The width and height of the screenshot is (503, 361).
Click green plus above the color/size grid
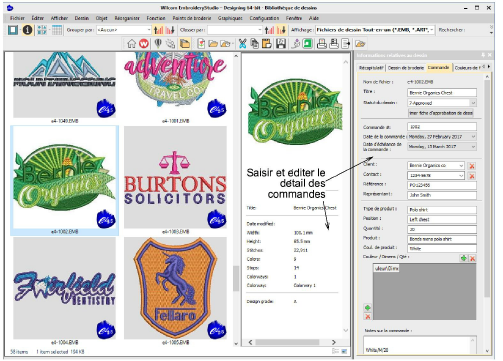coord(463,258)
